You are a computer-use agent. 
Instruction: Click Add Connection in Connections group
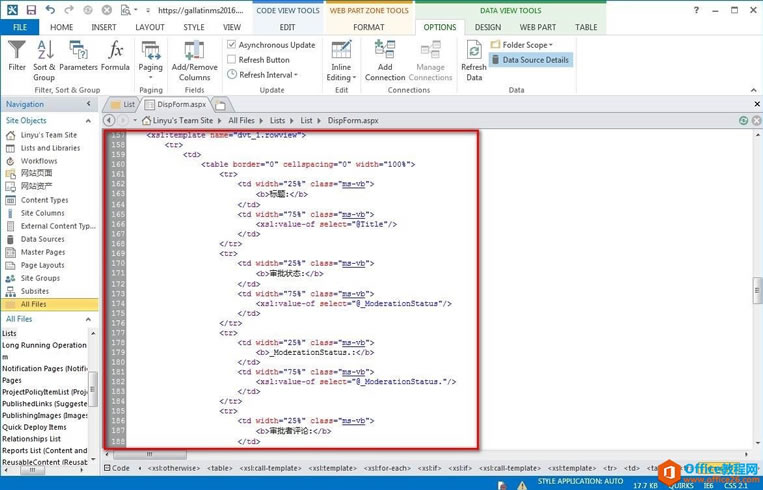[x=385, y=60]
